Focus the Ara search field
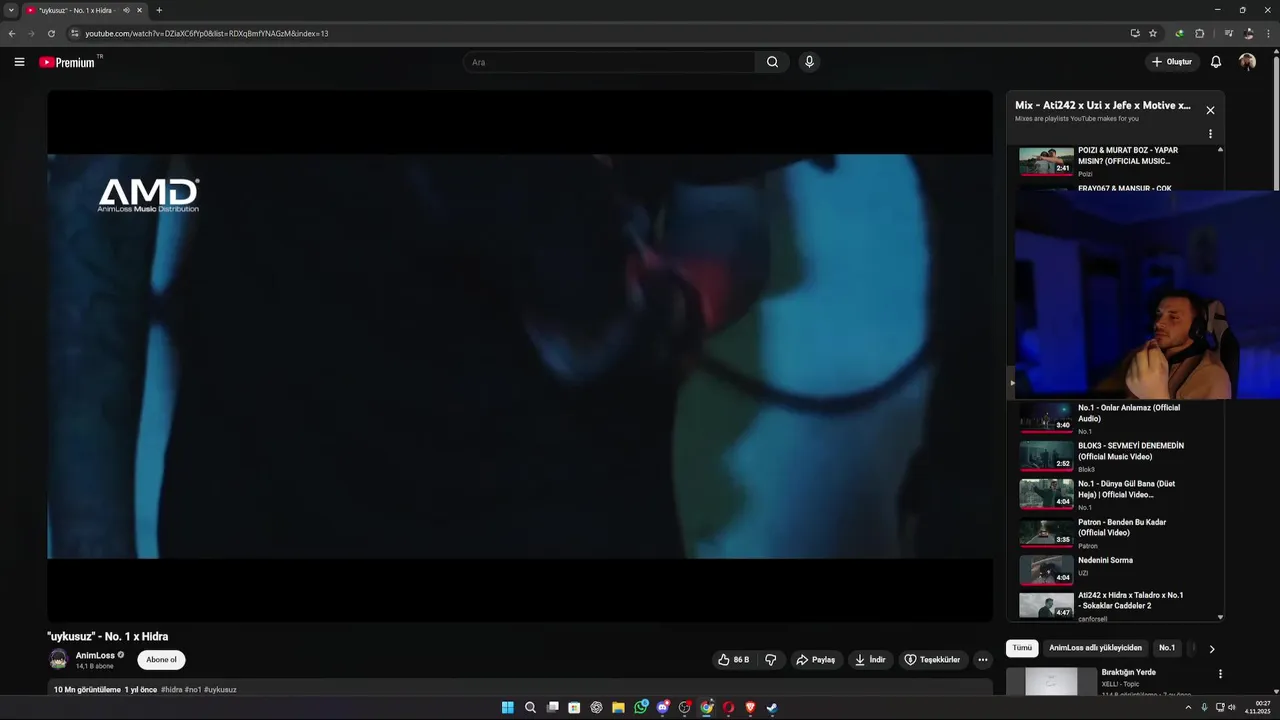 (609, 62)
